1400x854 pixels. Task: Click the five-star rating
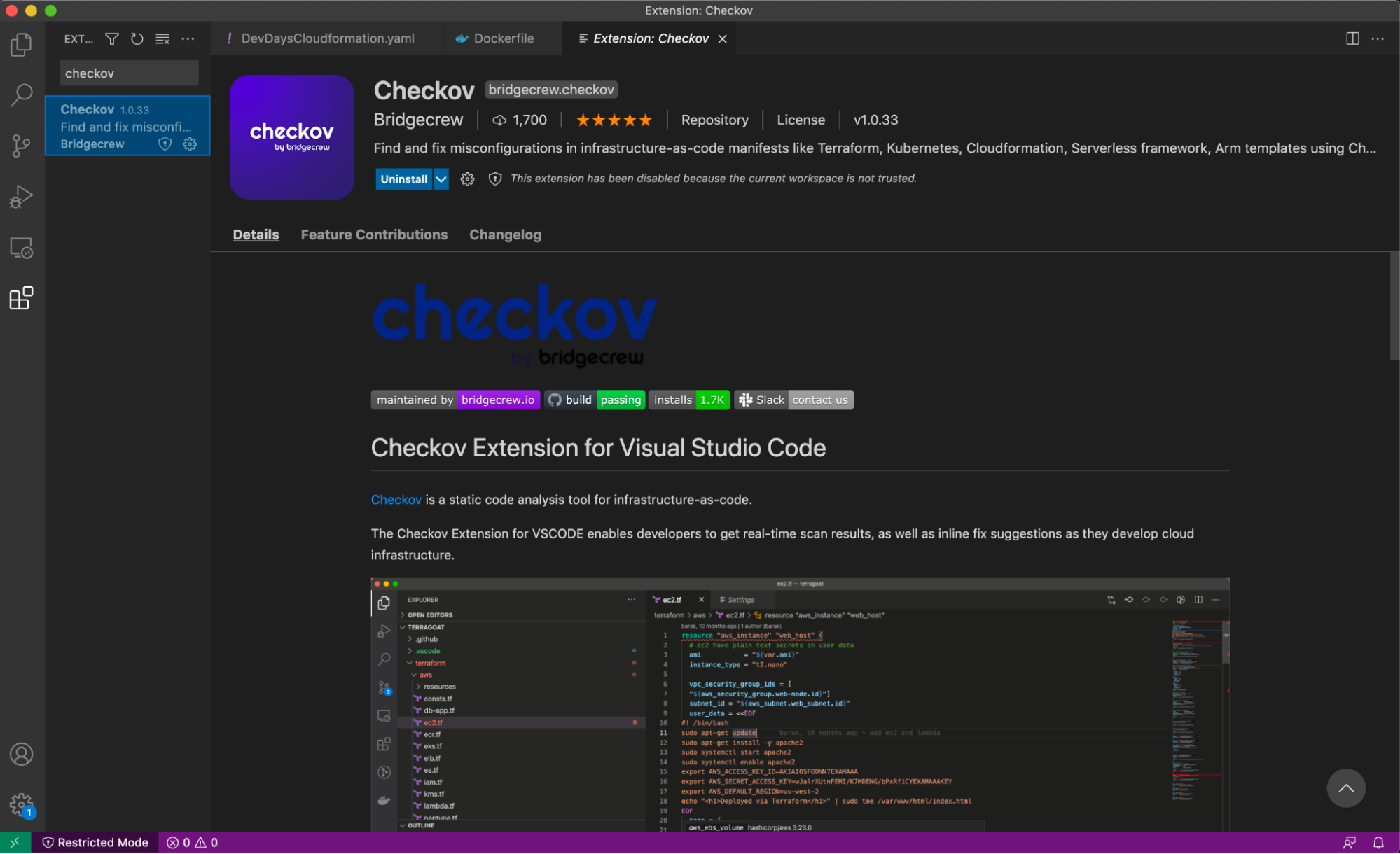pyautogui.click(x=614, y=120)
